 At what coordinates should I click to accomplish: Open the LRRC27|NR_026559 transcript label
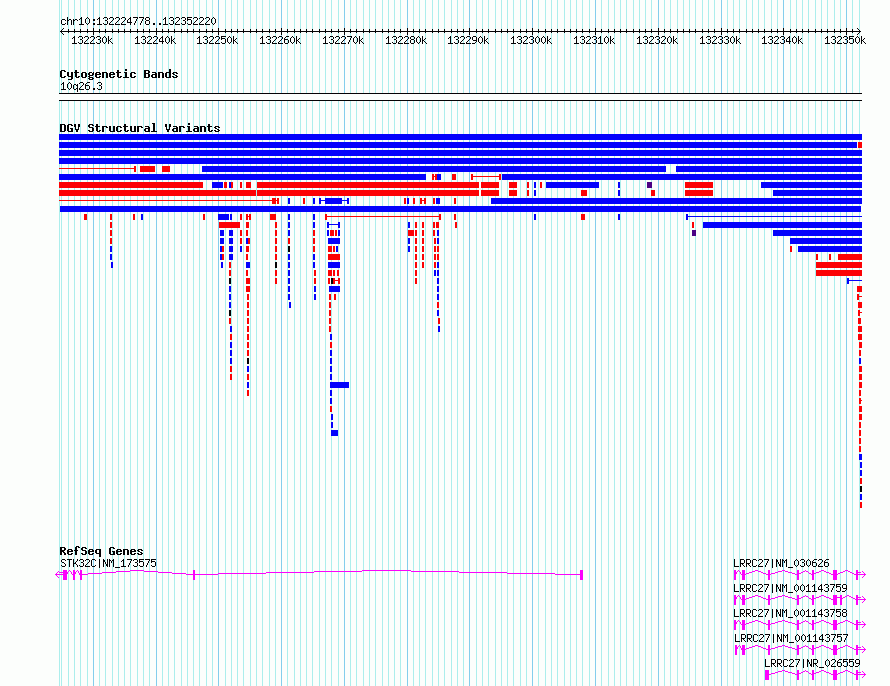click(812, 663)
